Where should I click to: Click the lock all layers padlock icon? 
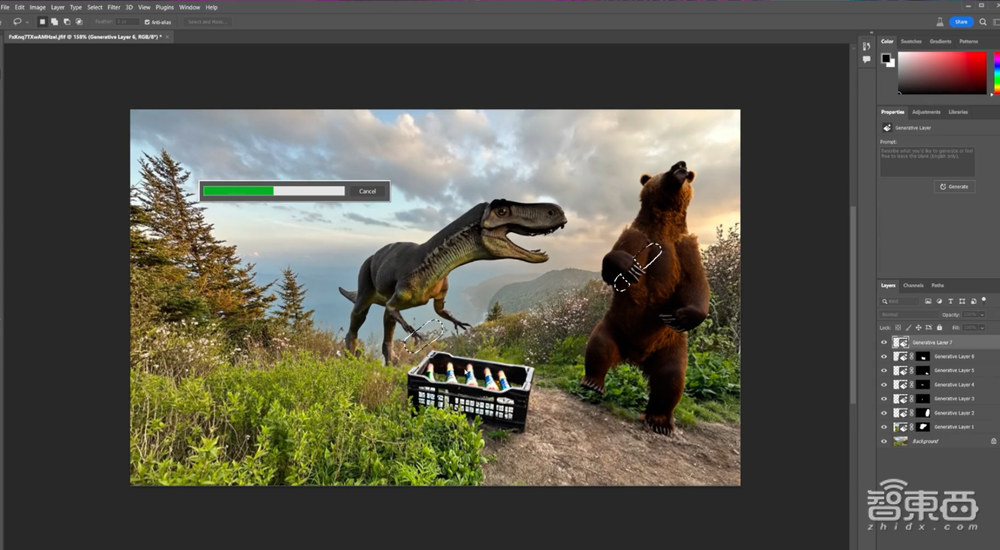click(939, 327)
